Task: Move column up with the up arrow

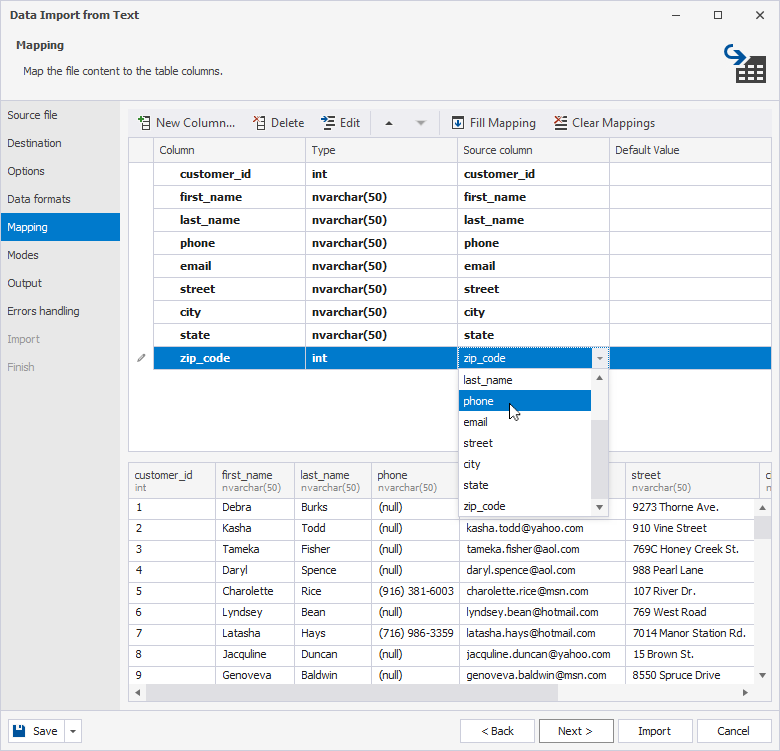Action: point(389,123)
